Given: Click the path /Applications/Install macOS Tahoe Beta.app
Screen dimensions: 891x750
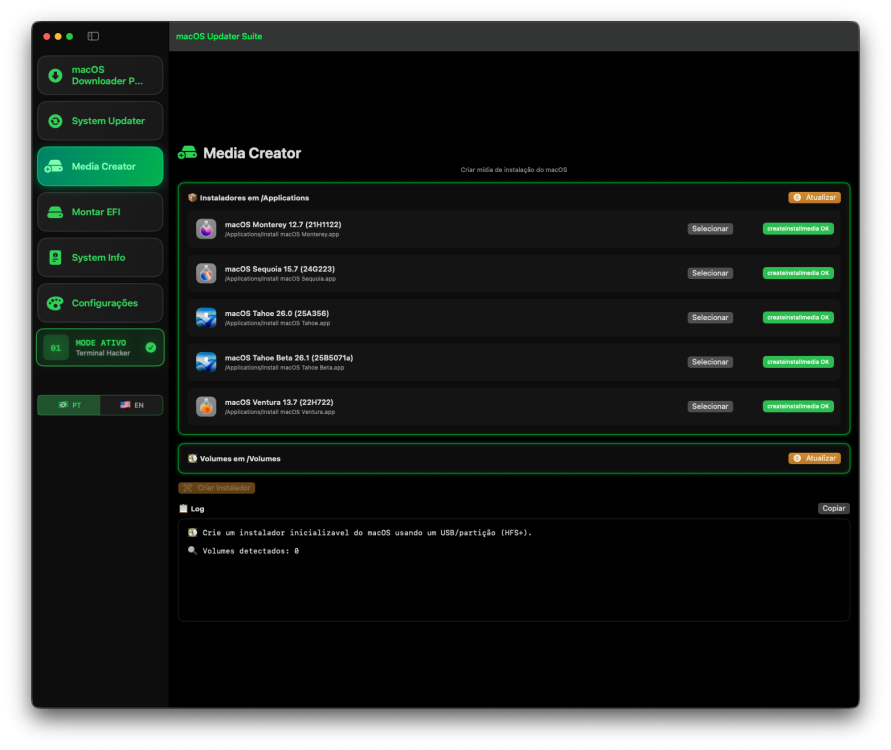Looking at the screenshot, I should tap(284, 368).
